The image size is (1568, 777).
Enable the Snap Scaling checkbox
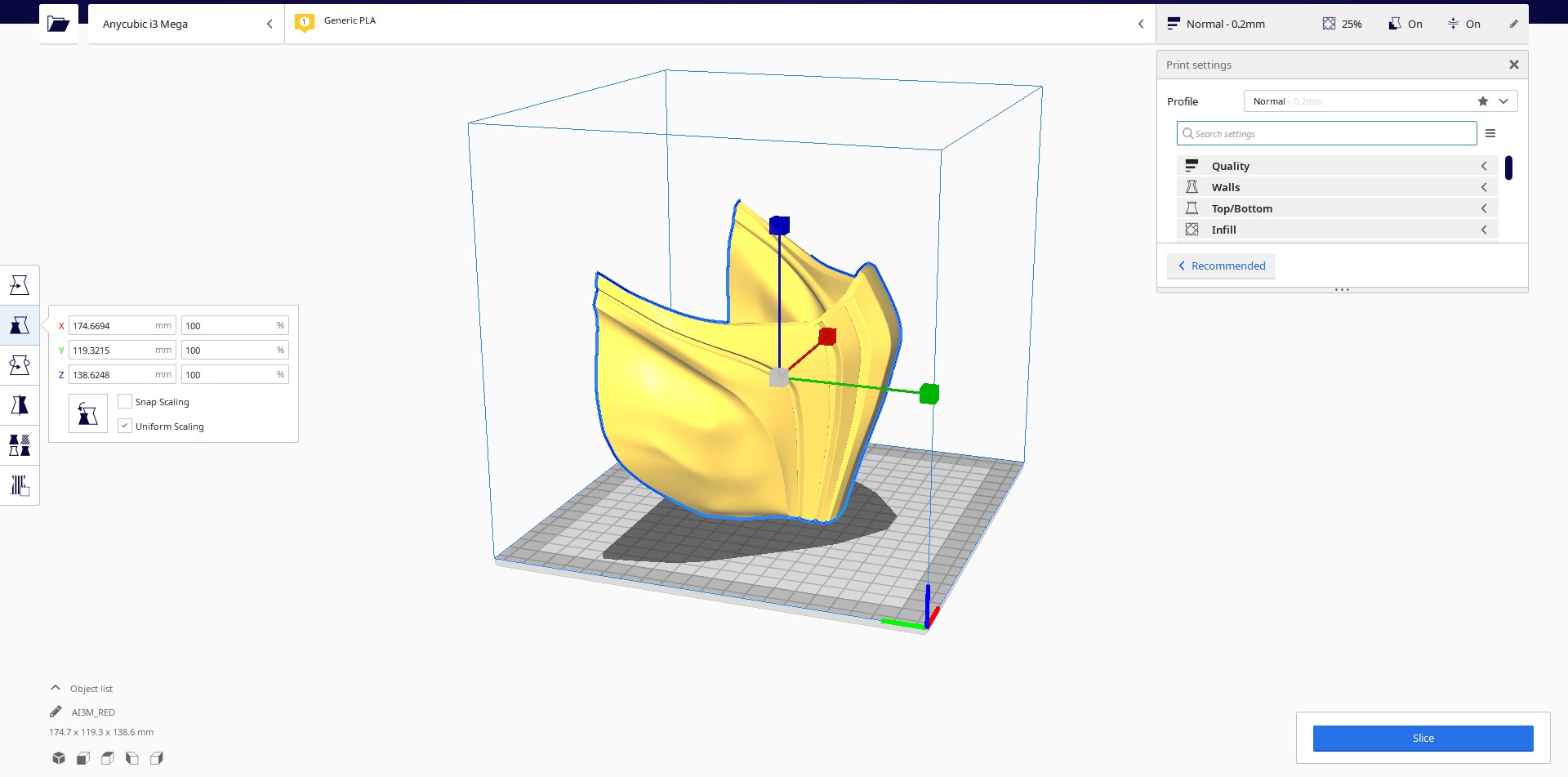click(x=125, y=401)
